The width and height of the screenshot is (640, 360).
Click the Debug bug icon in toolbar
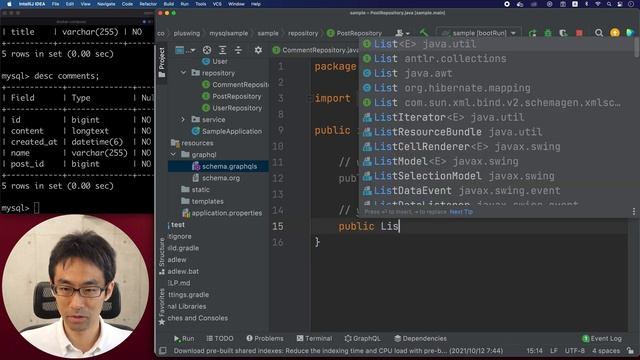548,33
